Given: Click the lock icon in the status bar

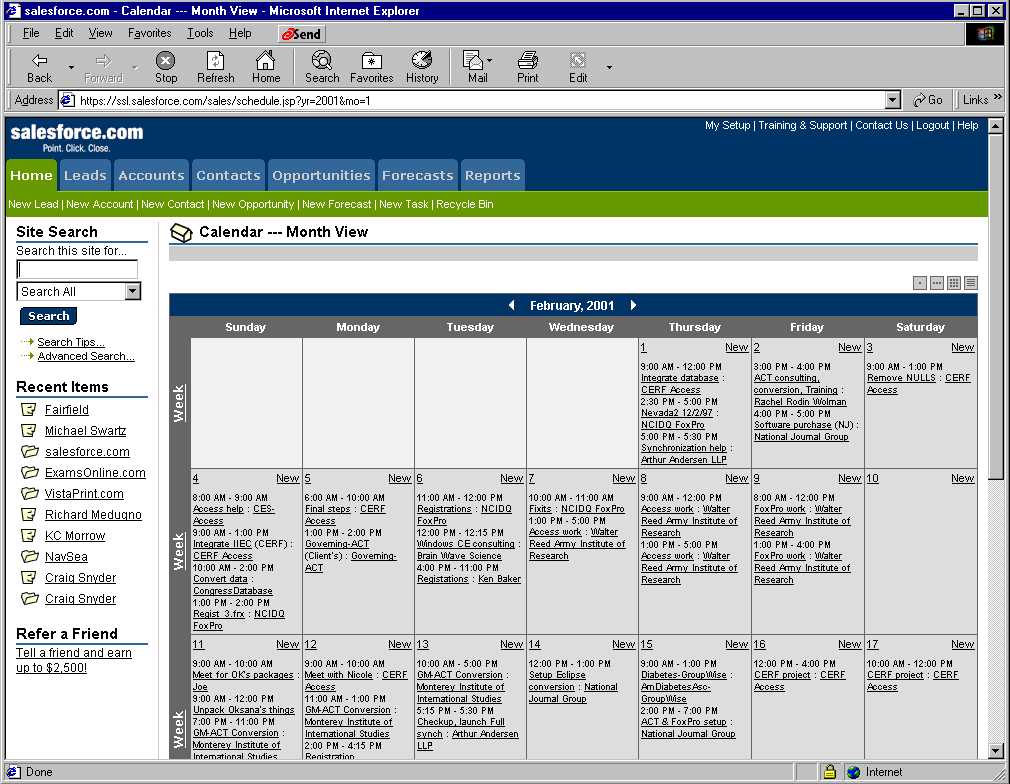Looking at the screenshot, I should point(830,771).
